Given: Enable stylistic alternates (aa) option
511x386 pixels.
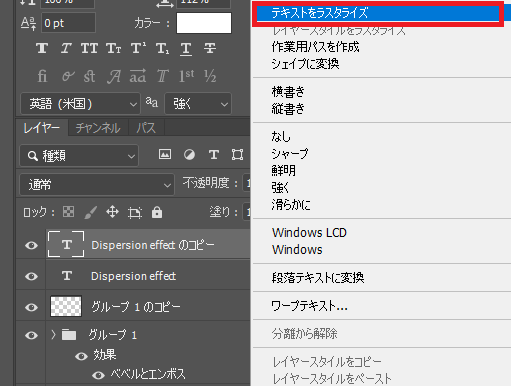Looking at the screenshot, I should (138, 76).
